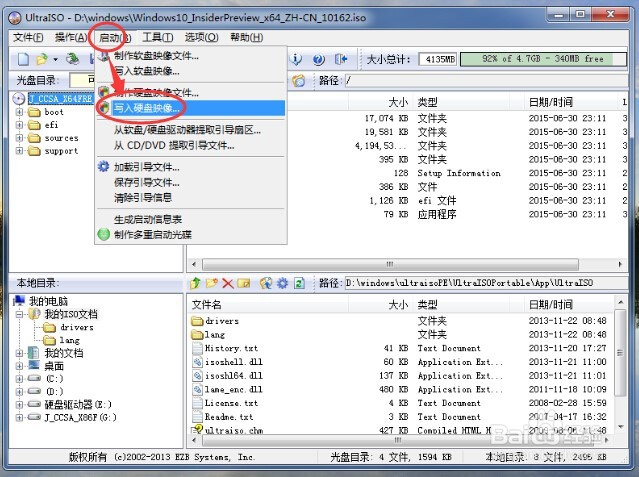This screenshot has width=639, height=477.
Task: Click the folder-with-clock icon beside upper path
Action: pos(298,80)
